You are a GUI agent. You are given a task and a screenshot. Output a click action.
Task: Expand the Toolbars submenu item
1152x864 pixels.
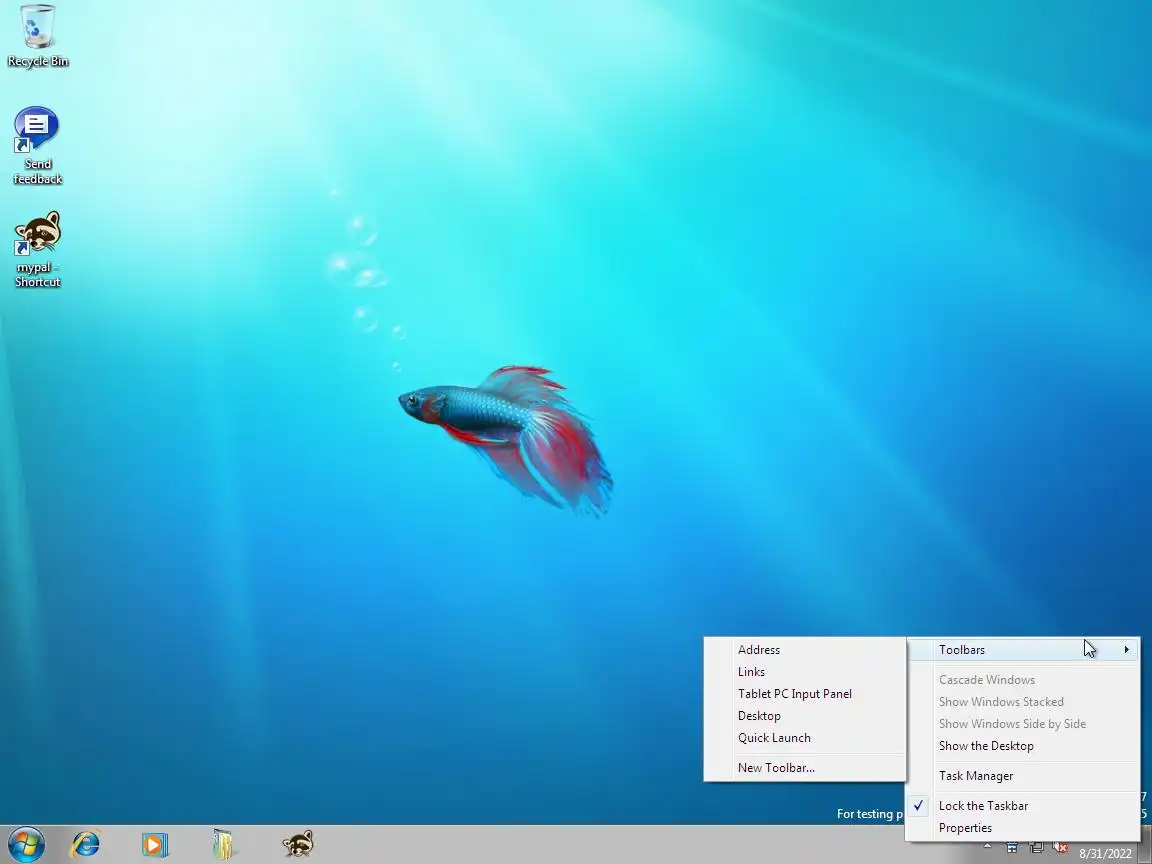tap(1023, 649)
